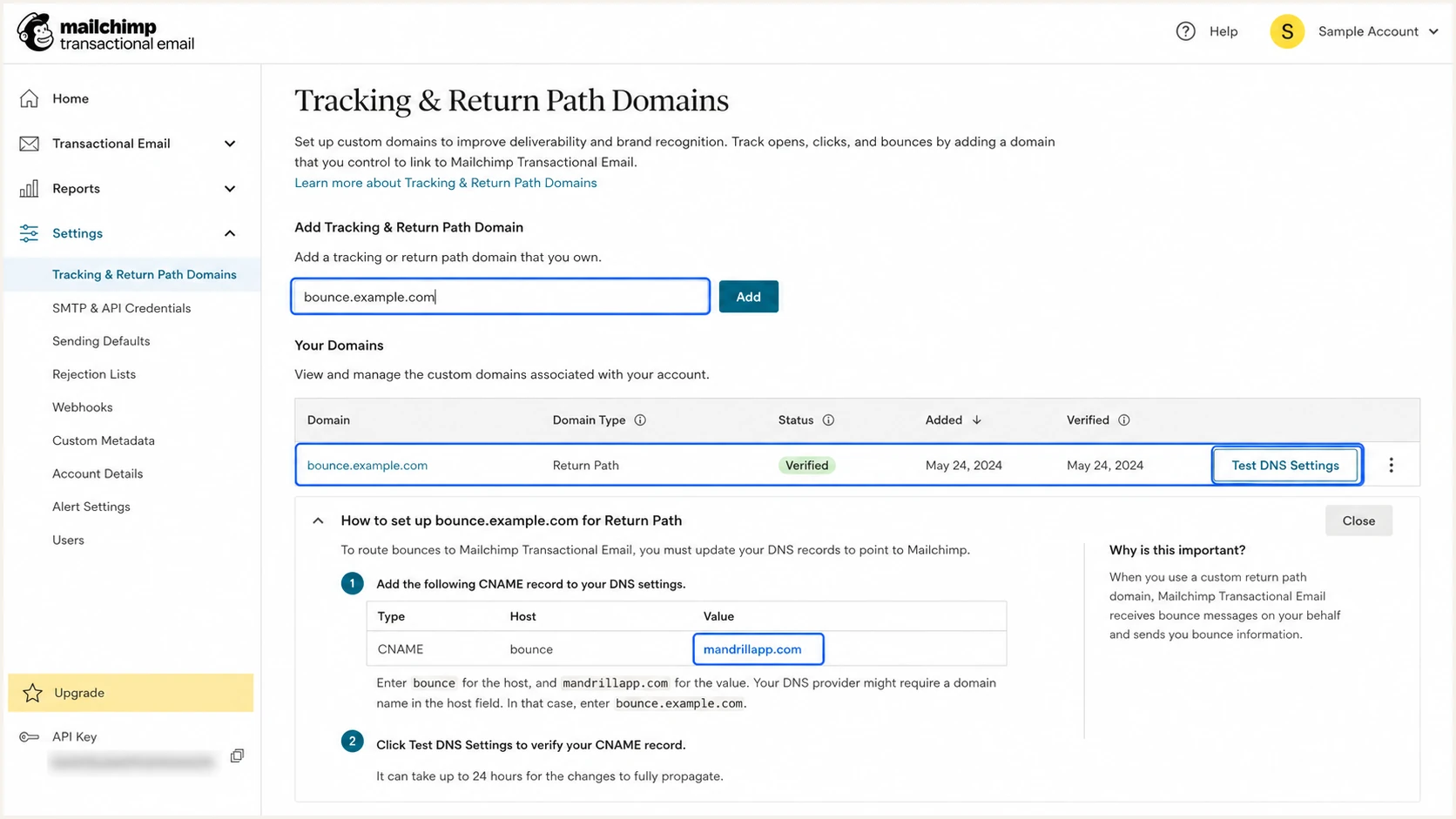
Task: Open Learn more about Tracking & Return Path link
Action: pyautogui.click(x=446, y=183)
